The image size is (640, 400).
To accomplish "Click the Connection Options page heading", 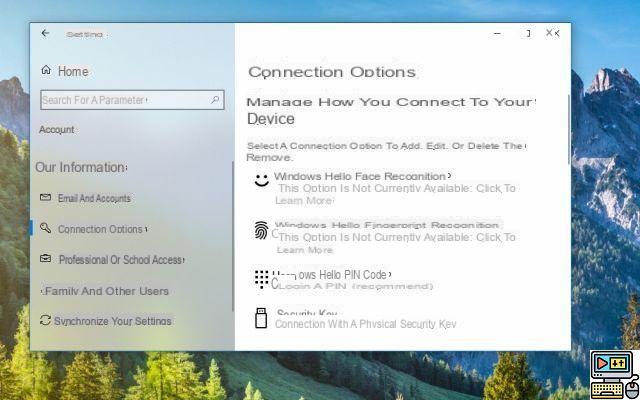I will pyautogui.click(x=332, y=72).
